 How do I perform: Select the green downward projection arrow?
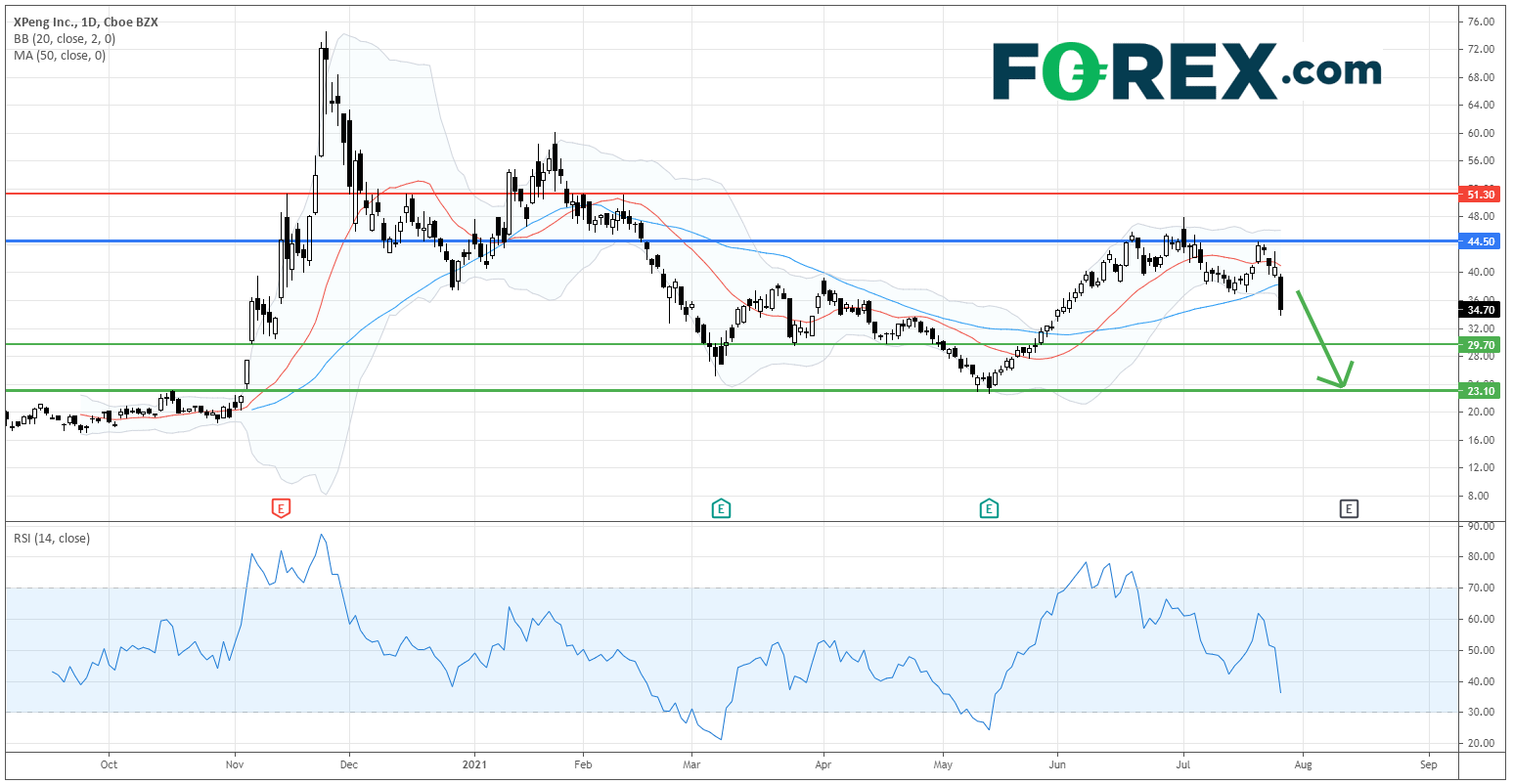1323,342
